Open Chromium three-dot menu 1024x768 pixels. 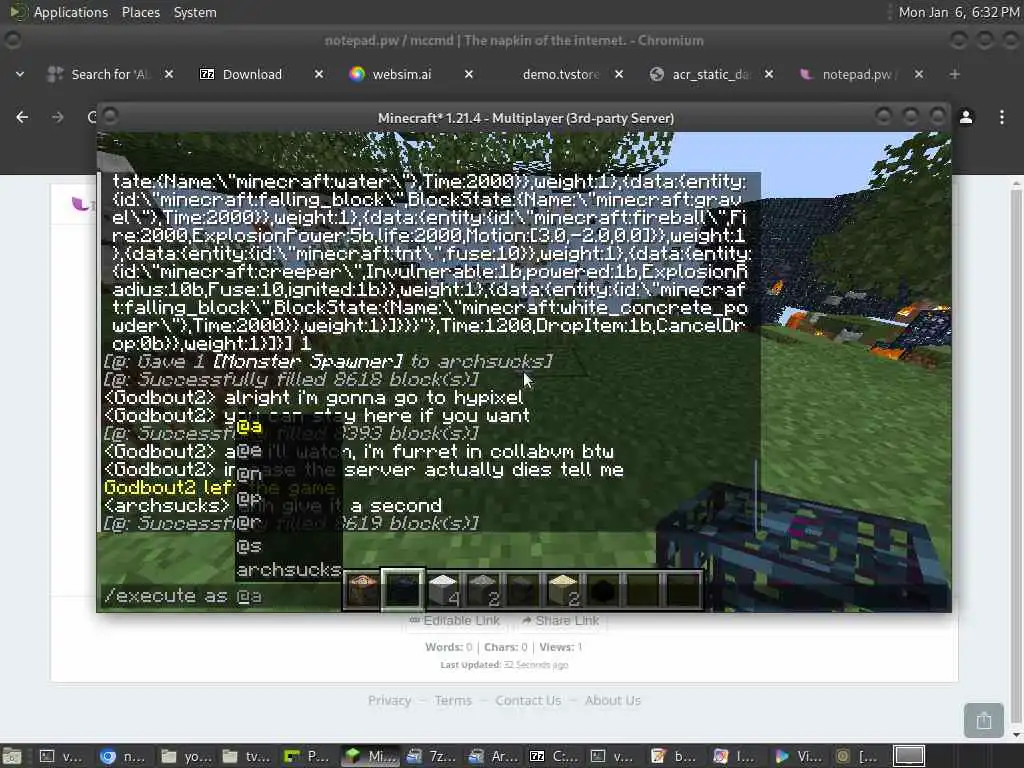[x=1002, y=118]
